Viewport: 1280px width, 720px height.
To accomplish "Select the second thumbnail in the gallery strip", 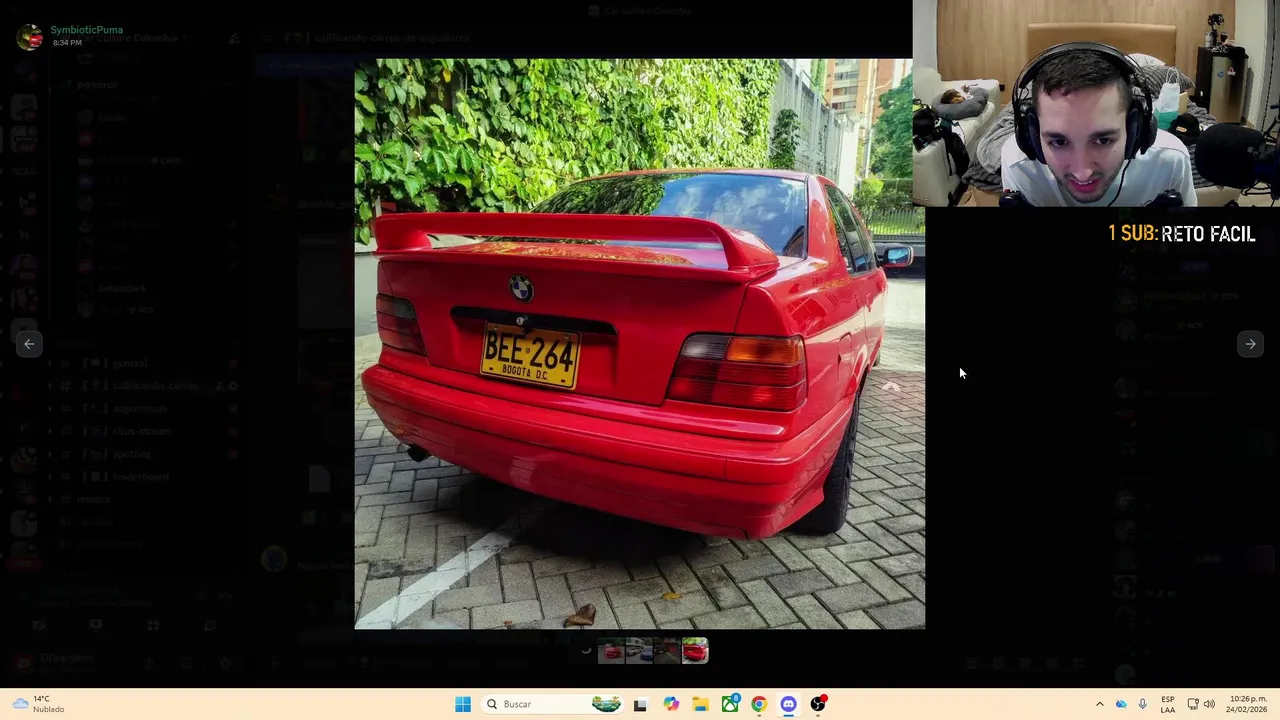I will tap(639, 651).
